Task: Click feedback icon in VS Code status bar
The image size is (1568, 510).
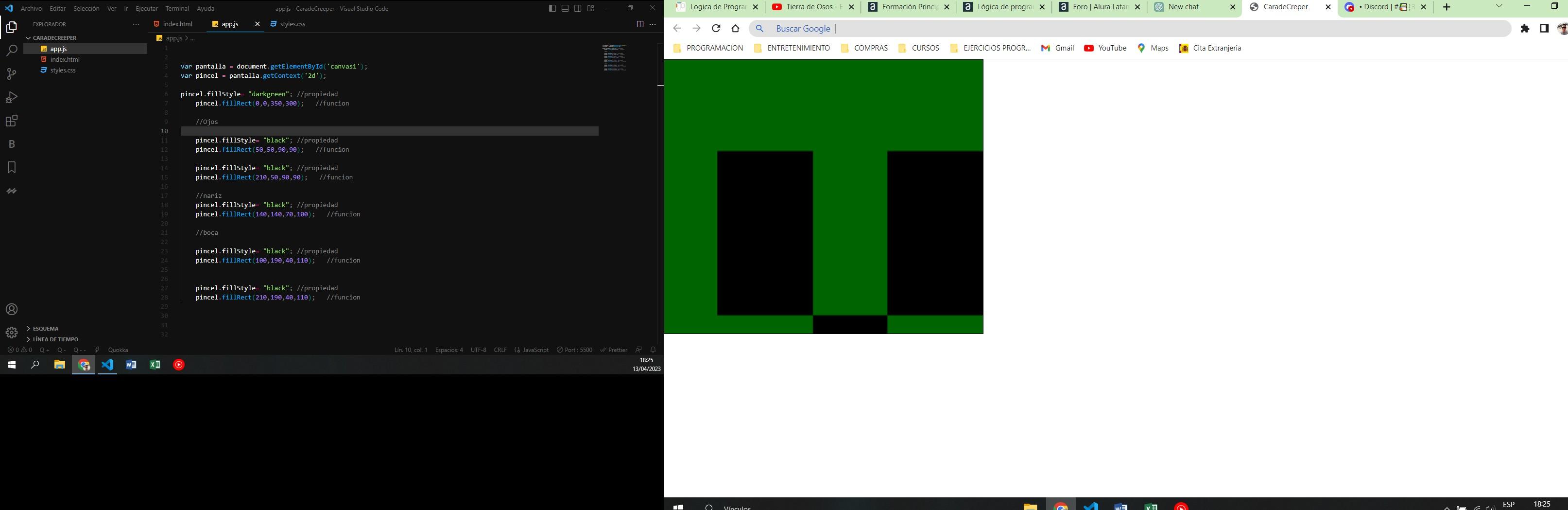Action: [x=638, y=351]
